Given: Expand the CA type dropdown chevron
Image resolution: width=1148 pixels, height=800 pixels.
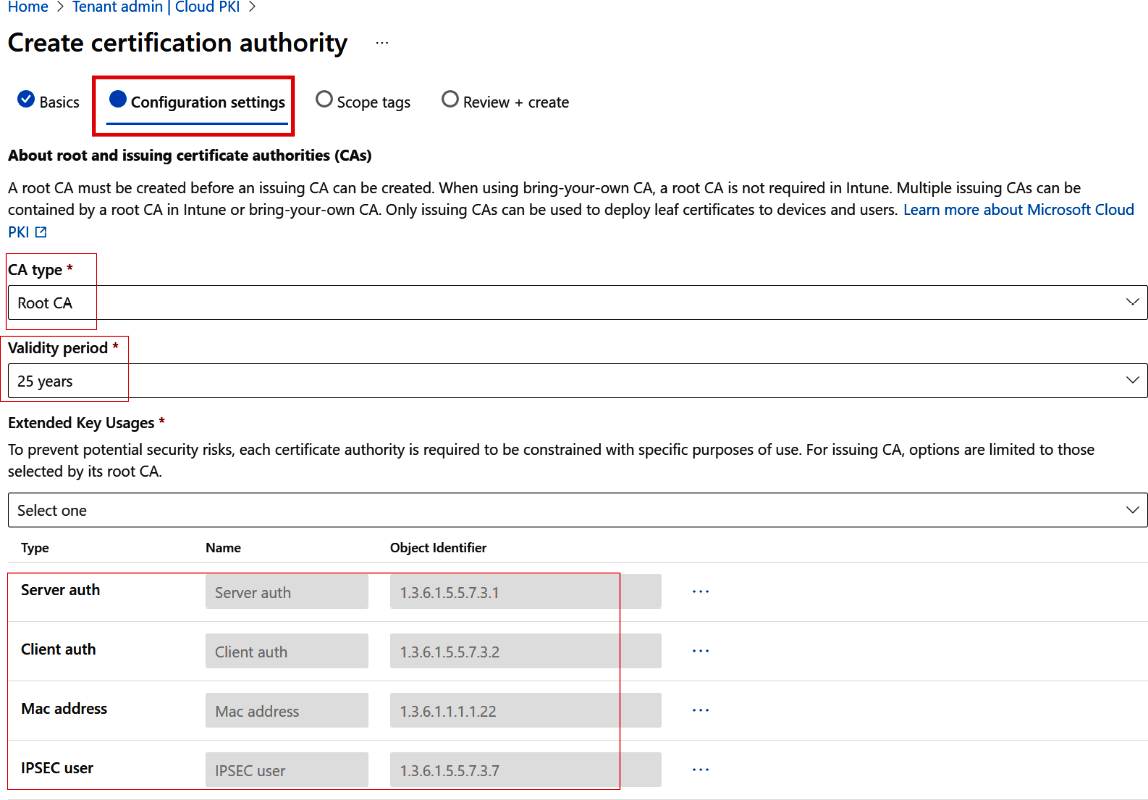Looking at the screenshot, I should 1132,302.
